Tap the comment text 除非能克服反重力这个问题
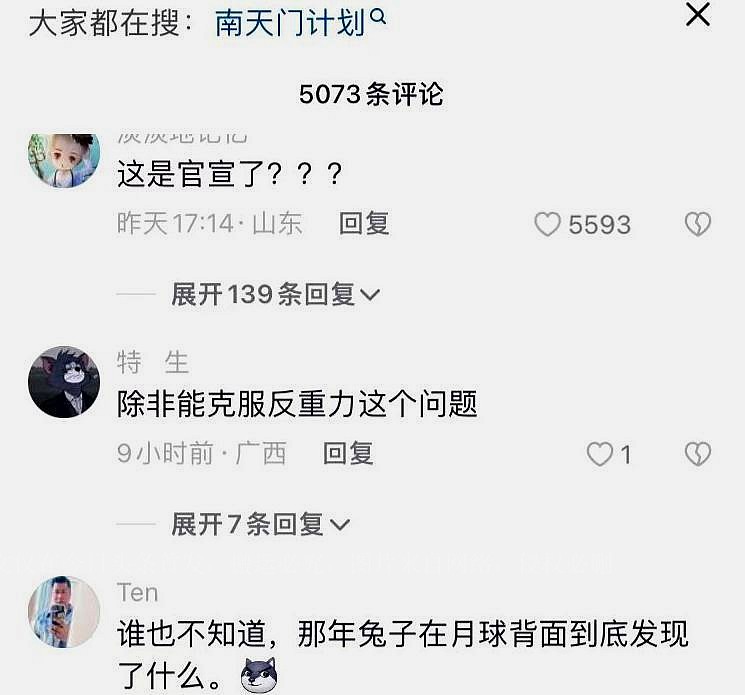 [x=297, y=404]
